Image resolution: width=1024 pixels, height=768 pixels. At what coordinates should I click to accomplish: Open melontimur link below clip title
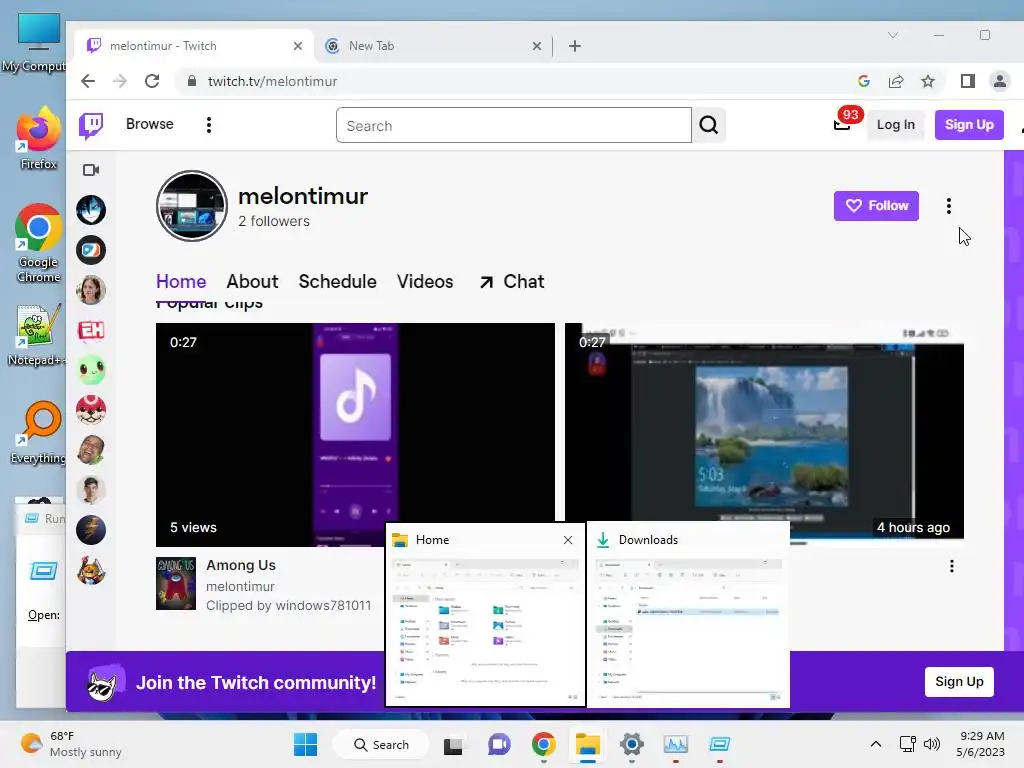240,586
